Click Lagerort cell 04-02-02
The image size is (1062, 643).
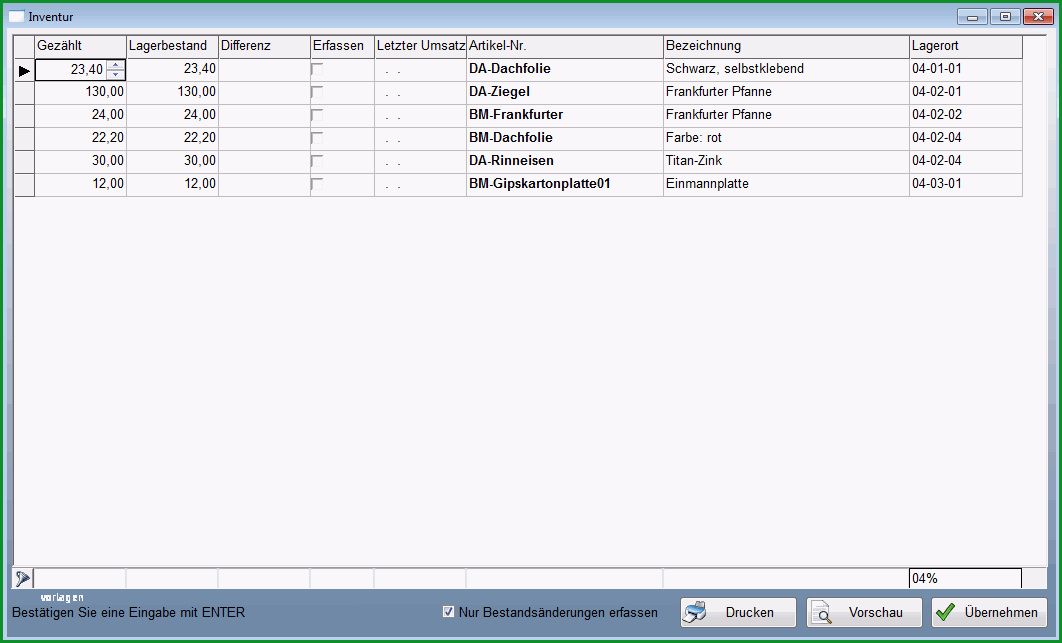click(x=966, y=115)
